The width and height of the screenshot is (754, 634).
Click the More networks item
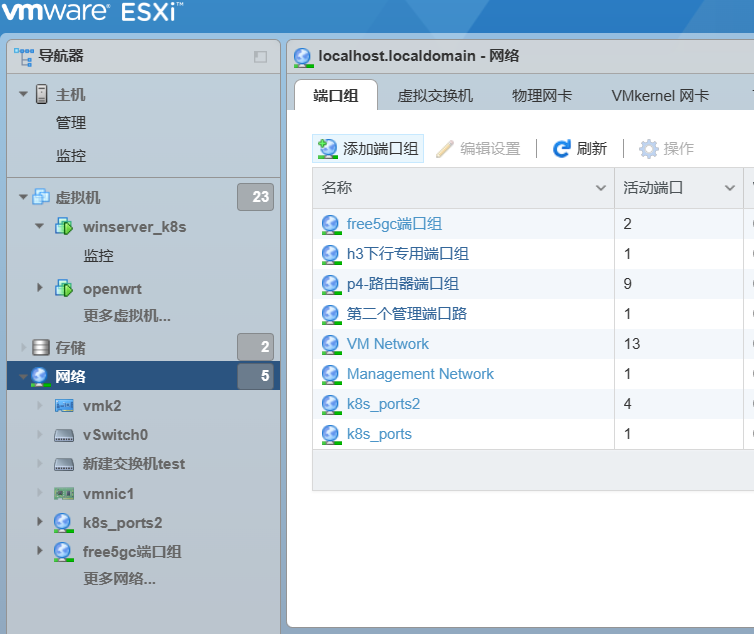click(x=119, y=579)
